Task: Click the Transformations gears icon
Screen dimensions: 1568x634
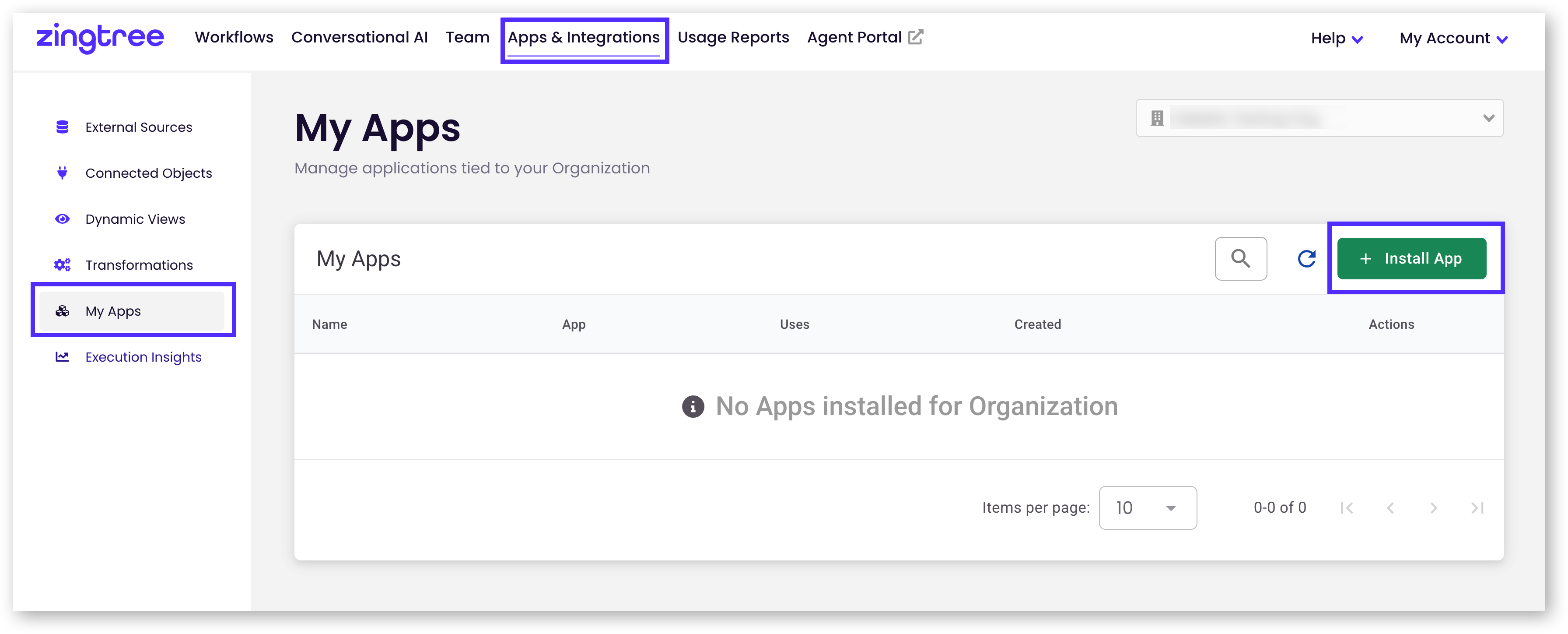Action: pyautogui.click(x=62, y=265)
